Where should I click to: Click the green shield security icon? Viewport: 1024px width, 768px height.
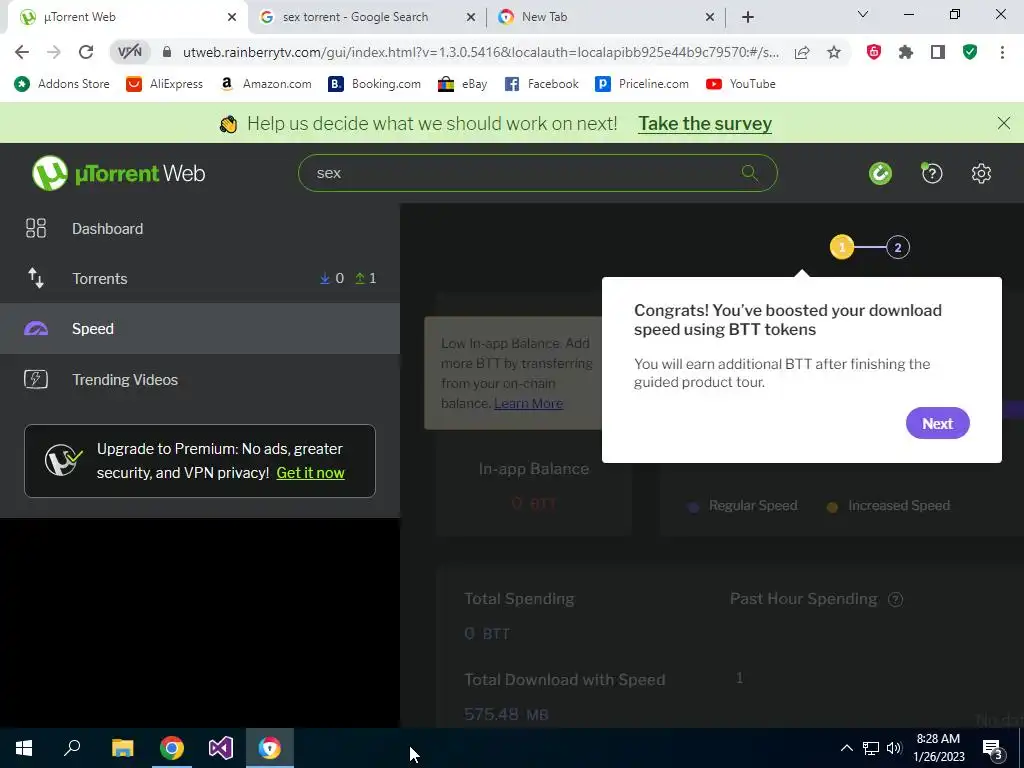pos(970,52)
